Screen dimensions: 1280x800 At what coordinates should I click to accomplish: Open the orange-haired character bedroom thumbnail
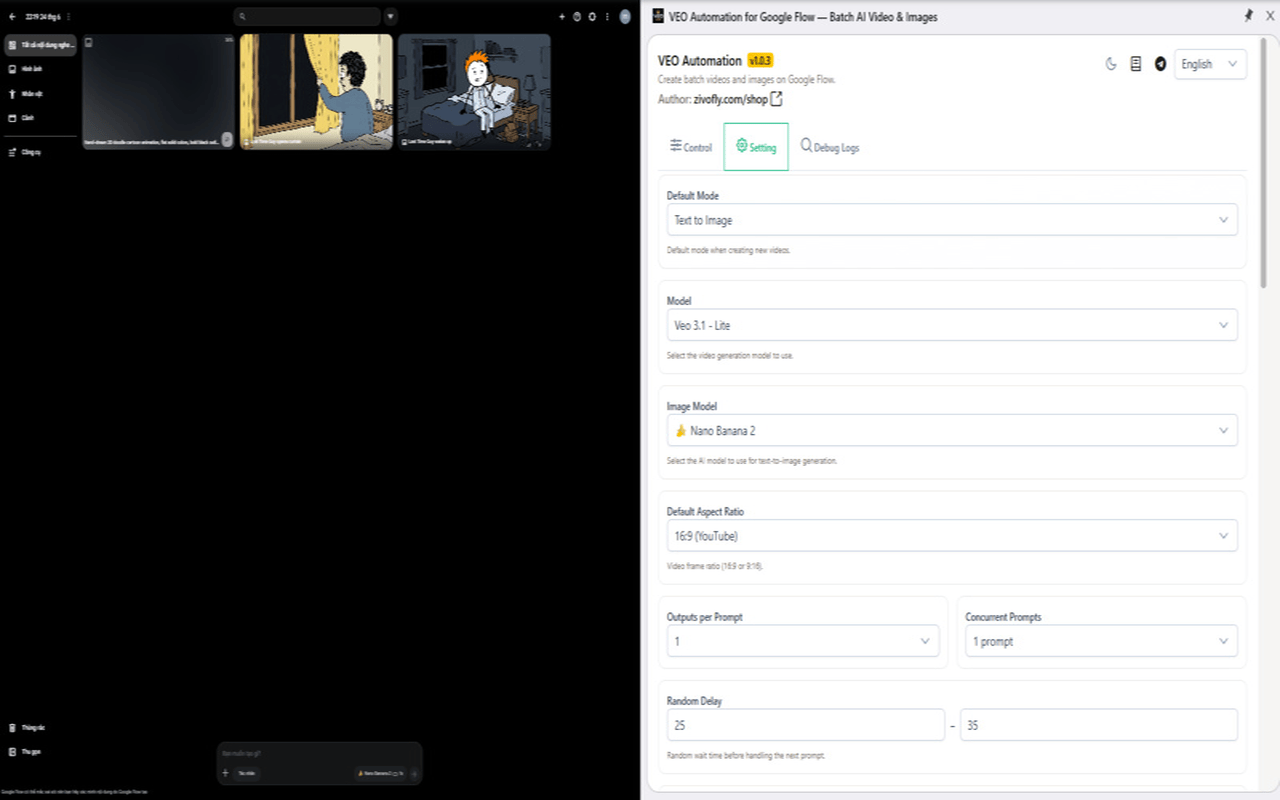474,92
